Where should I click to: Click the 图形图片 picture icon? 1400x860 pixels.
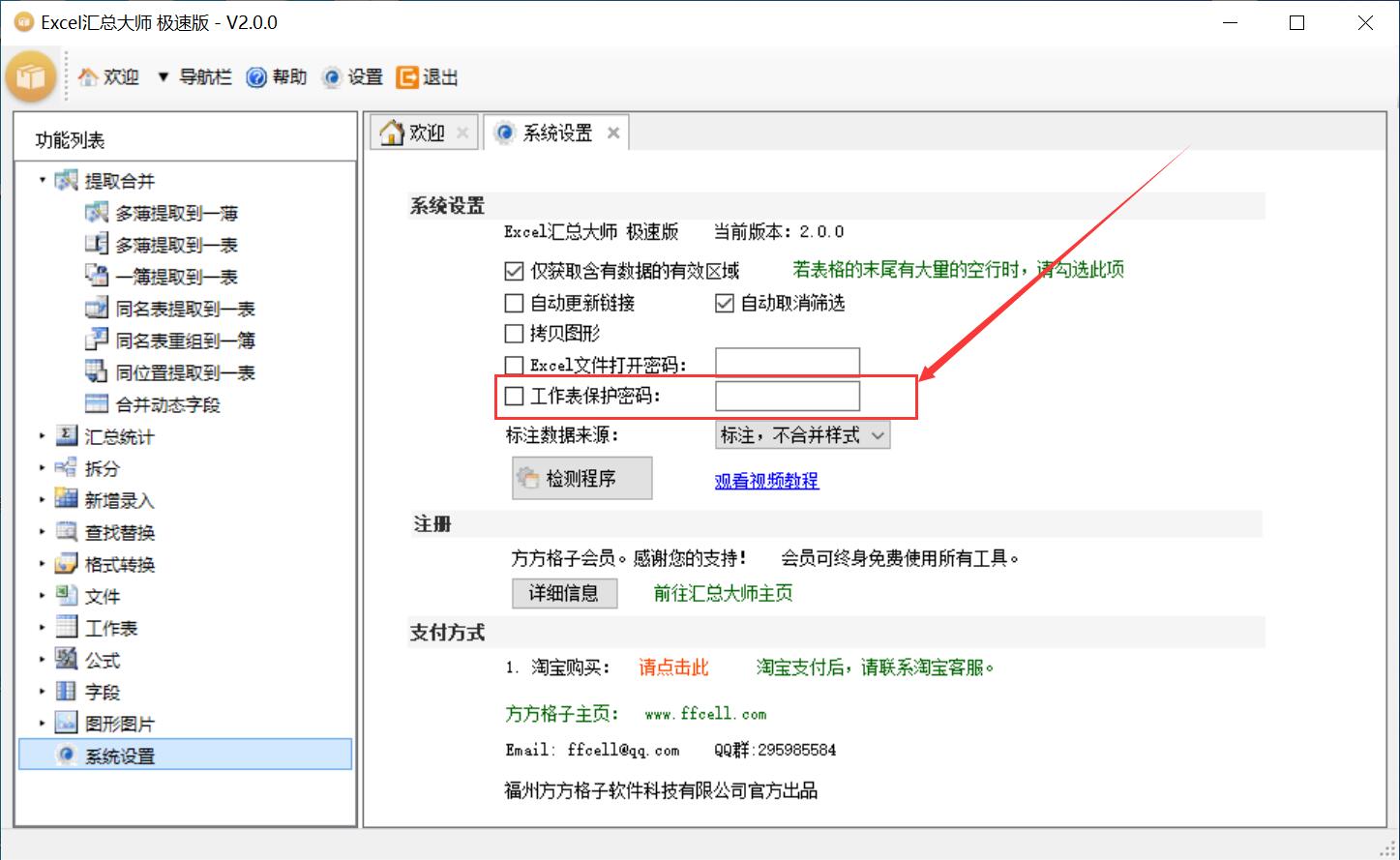point(67,723)
